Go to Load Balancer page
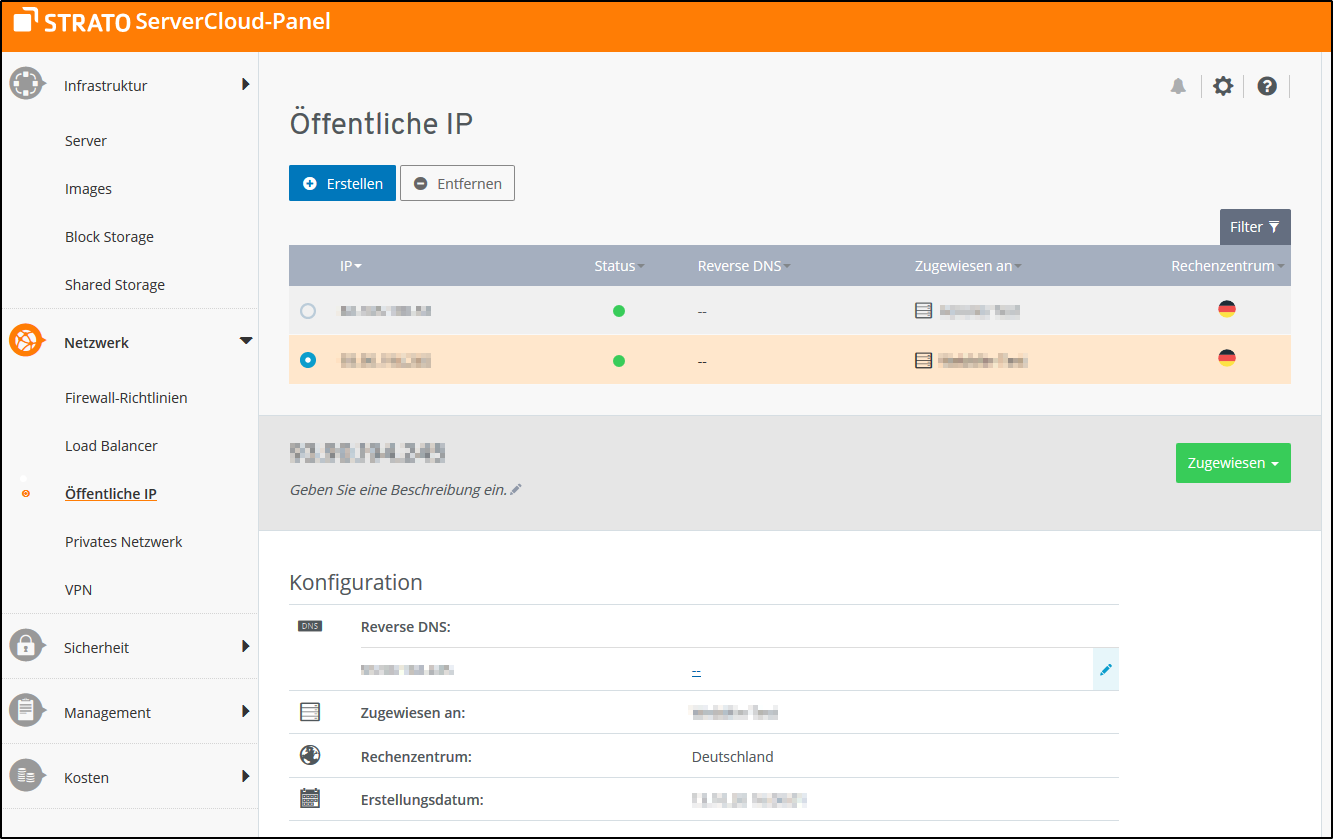This screenshot has width=1333, height=839. 111,446
